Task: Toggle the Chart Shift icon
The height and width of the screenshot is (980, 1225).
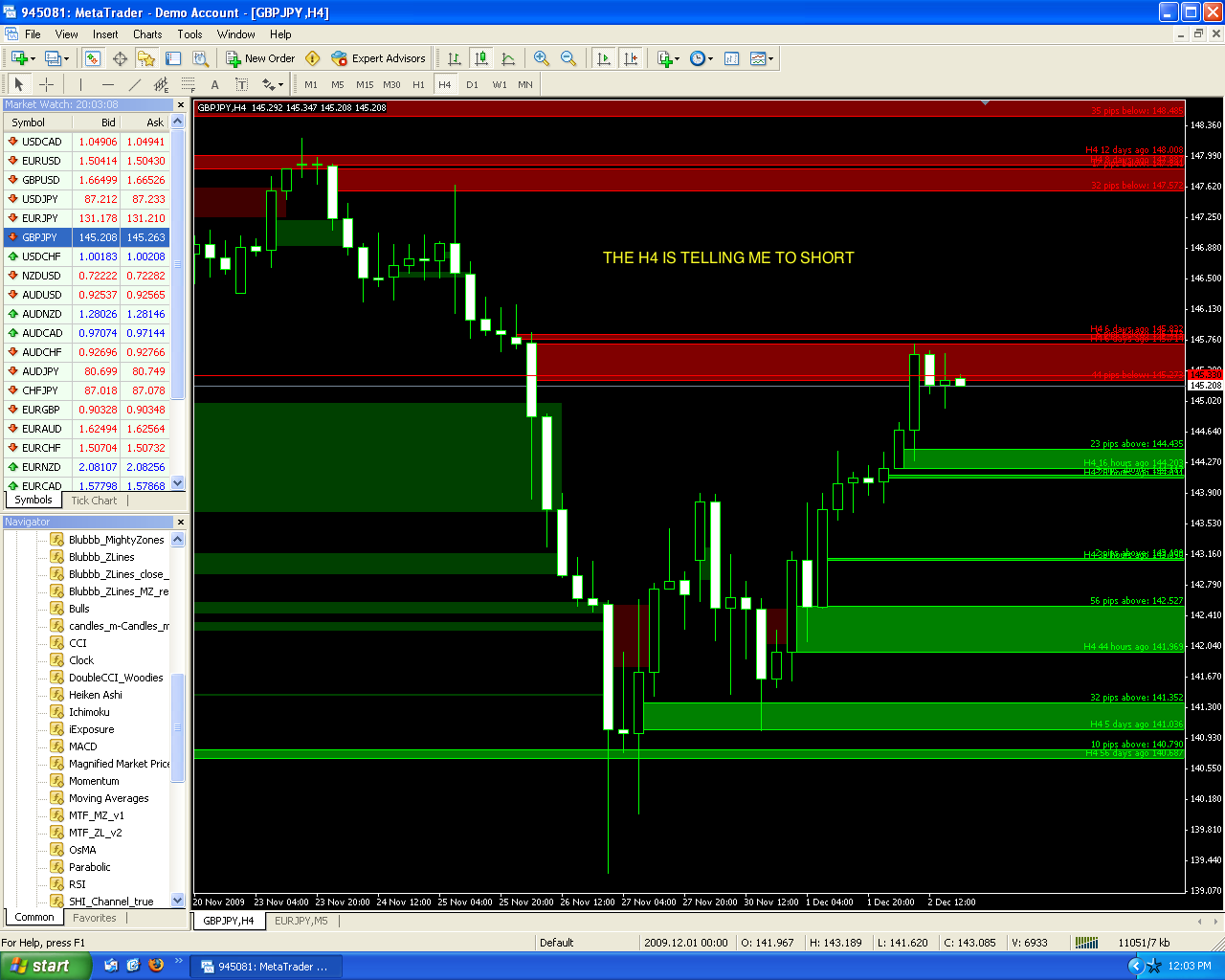Action: [x=630, y=58]
